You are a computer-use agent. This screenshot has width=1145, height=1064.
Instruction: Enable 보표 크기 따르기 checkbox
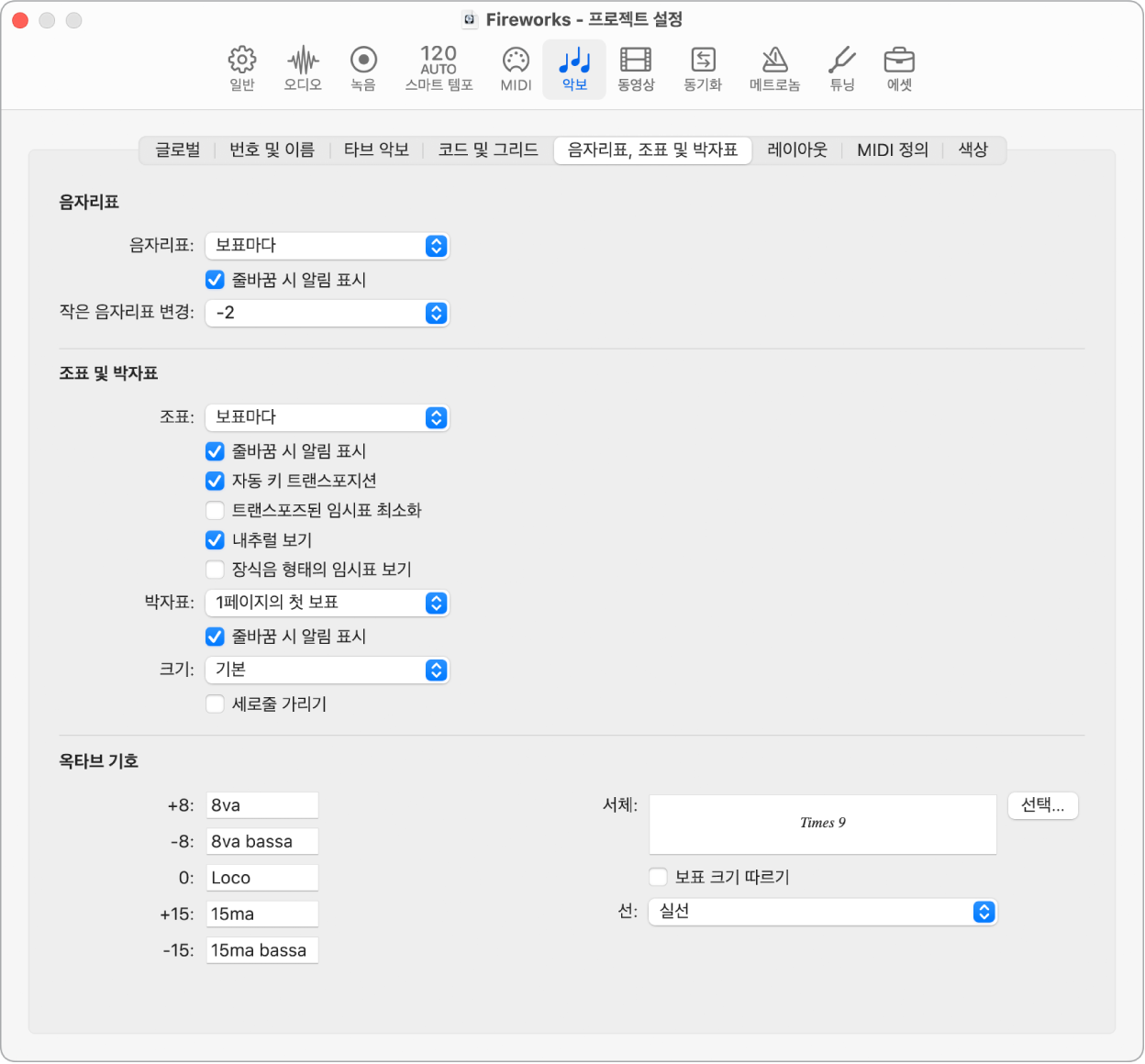coord(658,877)
